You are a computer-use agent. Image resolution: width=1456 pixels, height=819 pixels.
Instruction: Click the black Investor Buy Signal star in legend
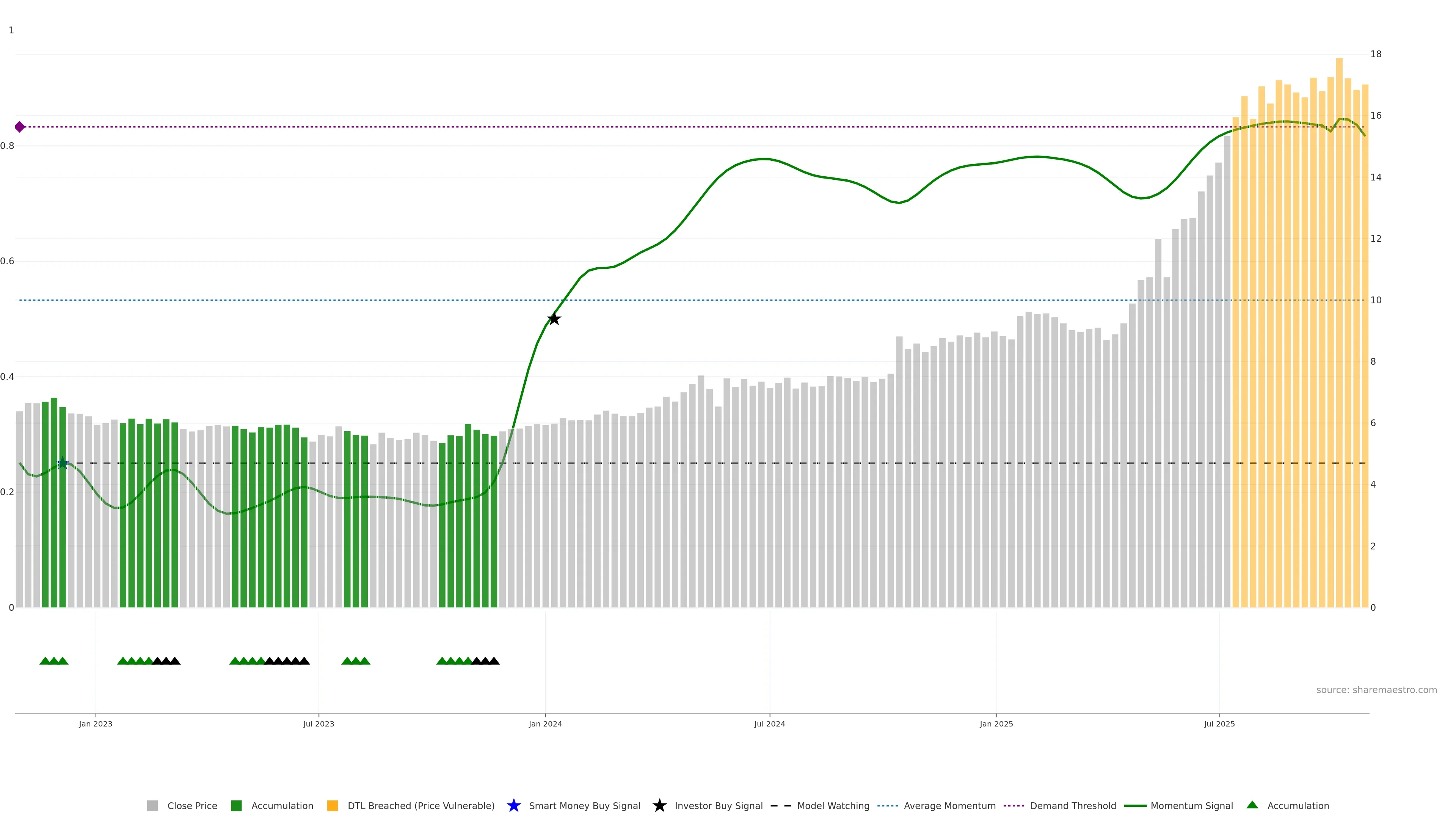tap(659, 806)
